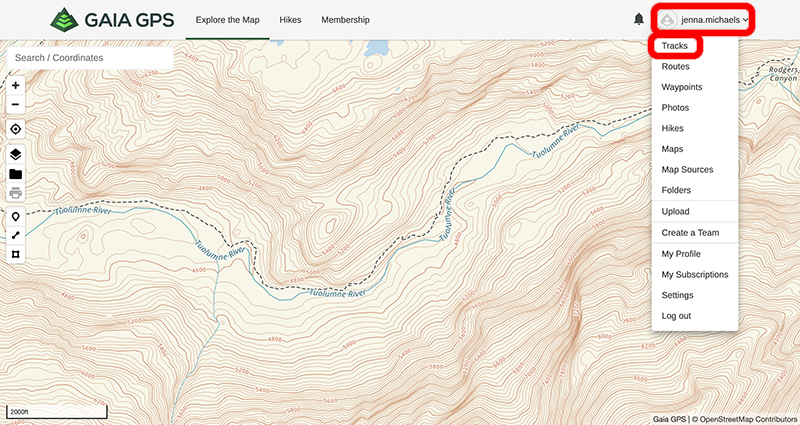Screen dimensions: 800x425
Task: Open My Subscriptions menu entry
Action: [695, 274]
